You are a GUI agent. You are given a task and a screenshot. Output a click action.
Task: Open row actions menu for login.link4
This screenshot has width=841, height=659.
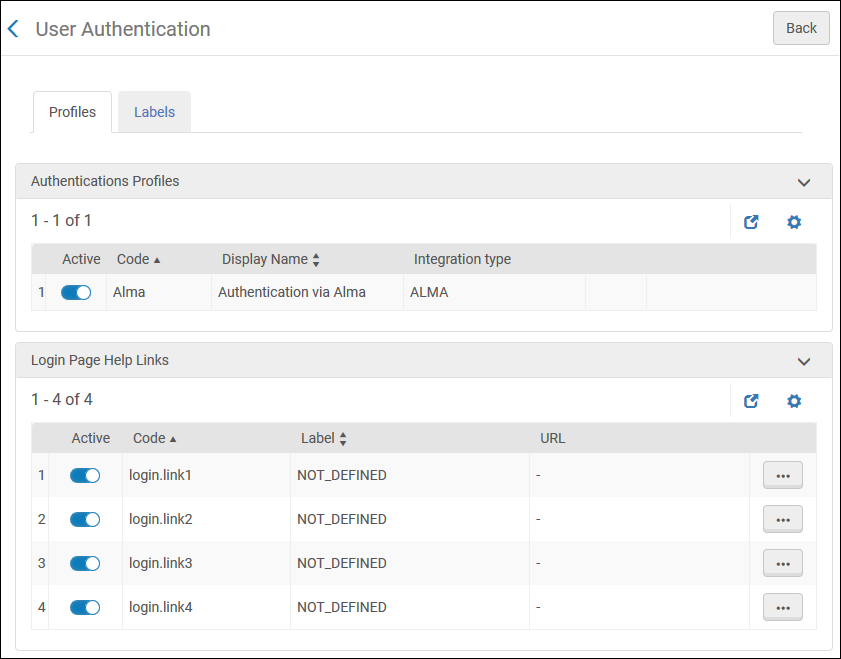(x=782, y=607)
